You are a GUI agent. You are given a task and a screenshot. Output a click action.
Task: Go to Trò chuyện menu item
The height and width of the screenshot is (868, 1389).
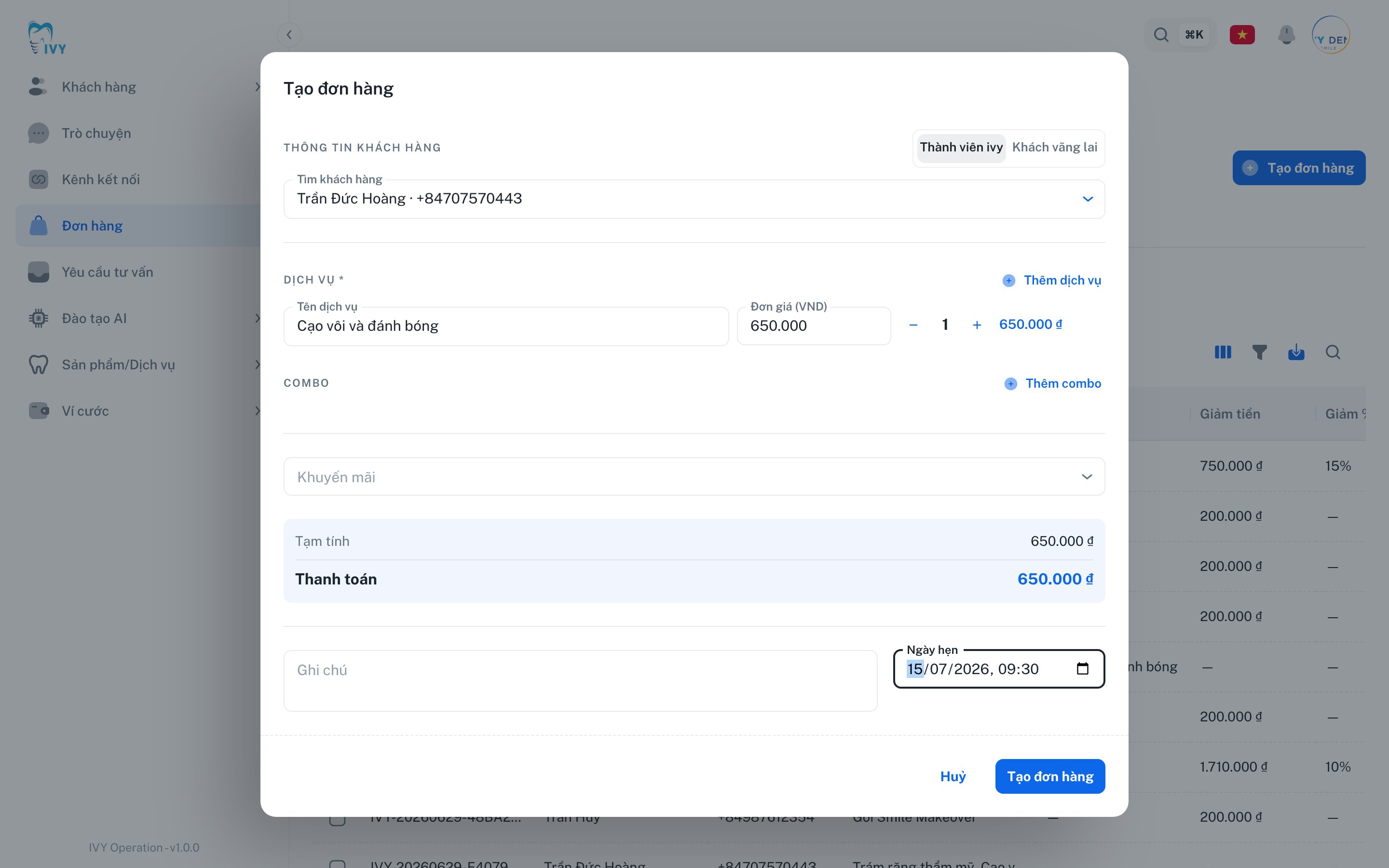pos(96,133)
